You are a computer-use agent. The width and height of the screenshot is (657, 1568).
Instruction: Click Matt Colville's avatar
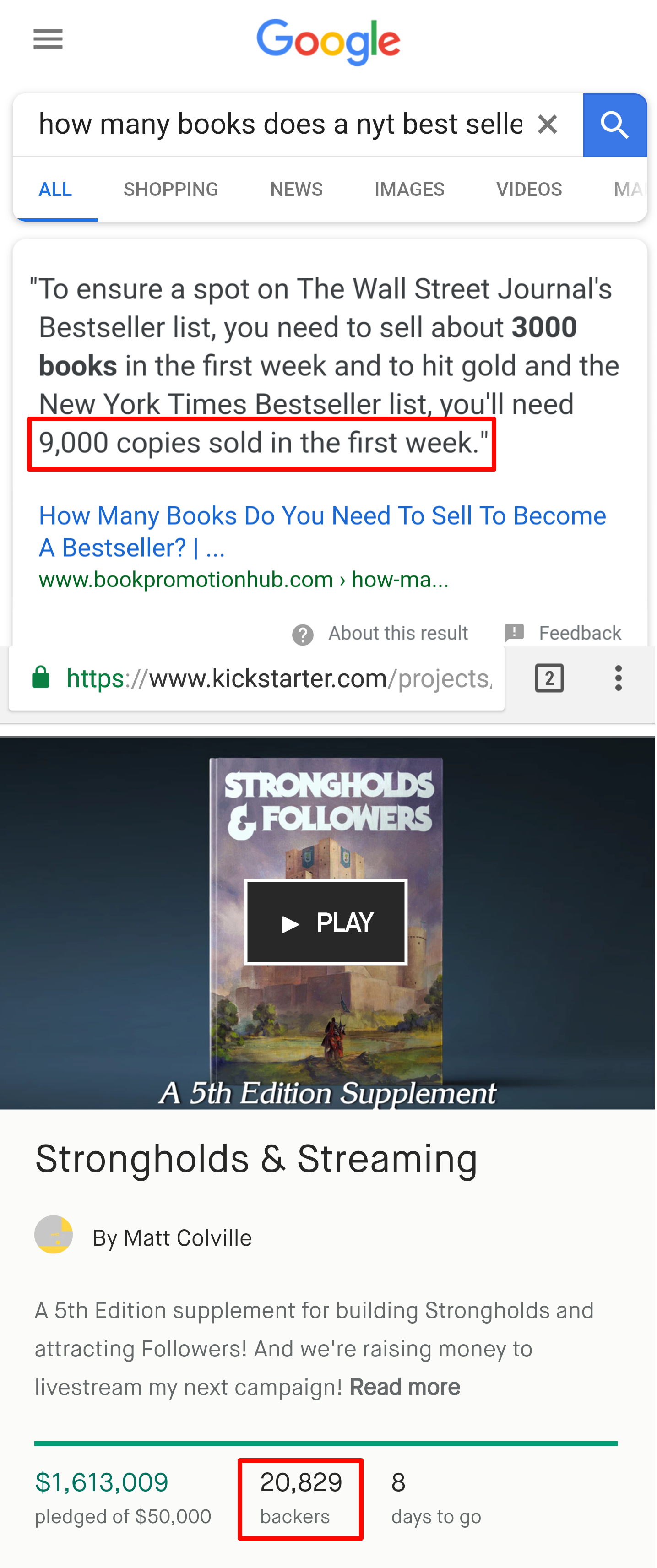tap(54, 1234)
